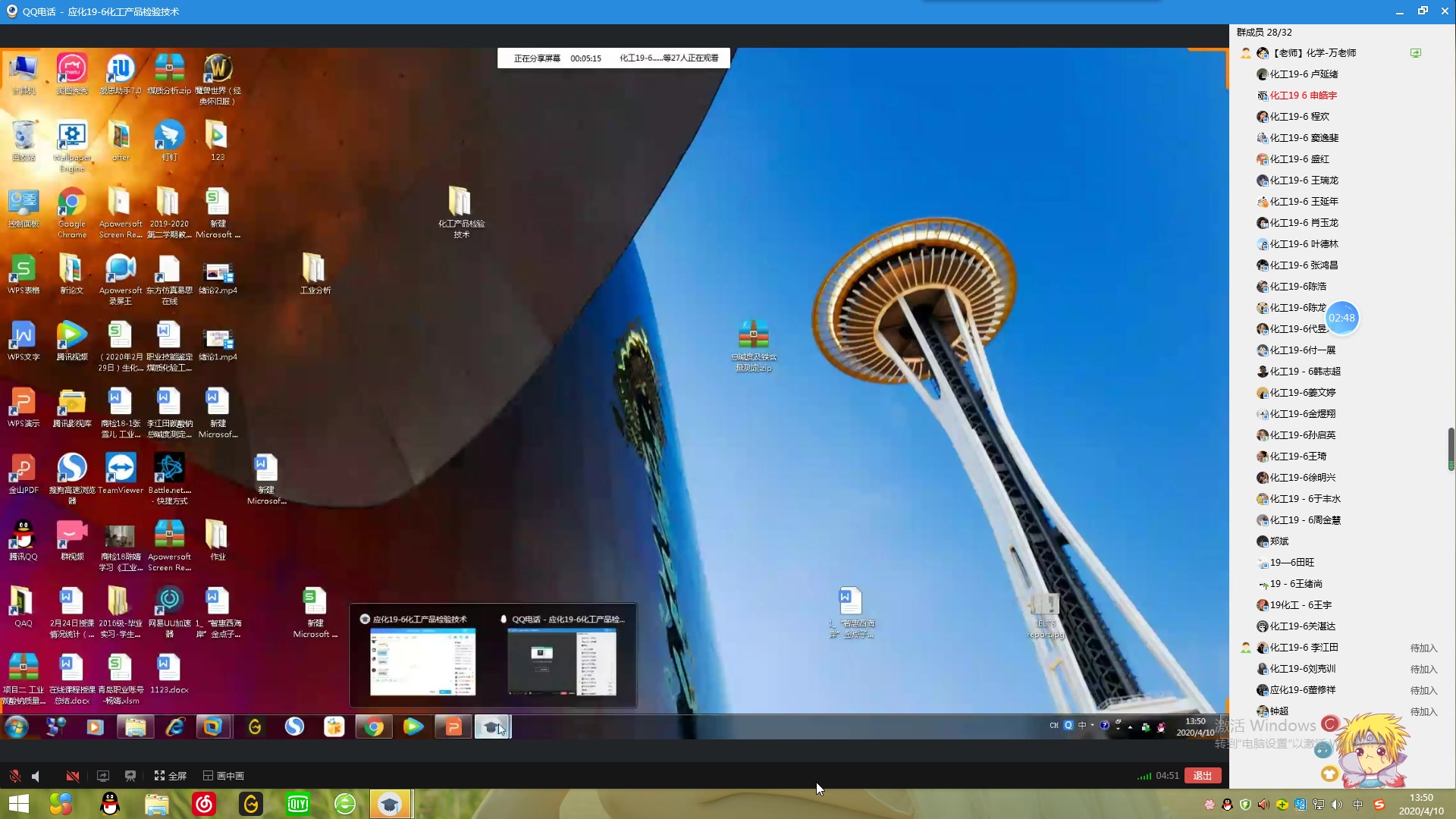Open the 应化19-6化工产品检验技术 preview thumbnail

click(422, 661)
